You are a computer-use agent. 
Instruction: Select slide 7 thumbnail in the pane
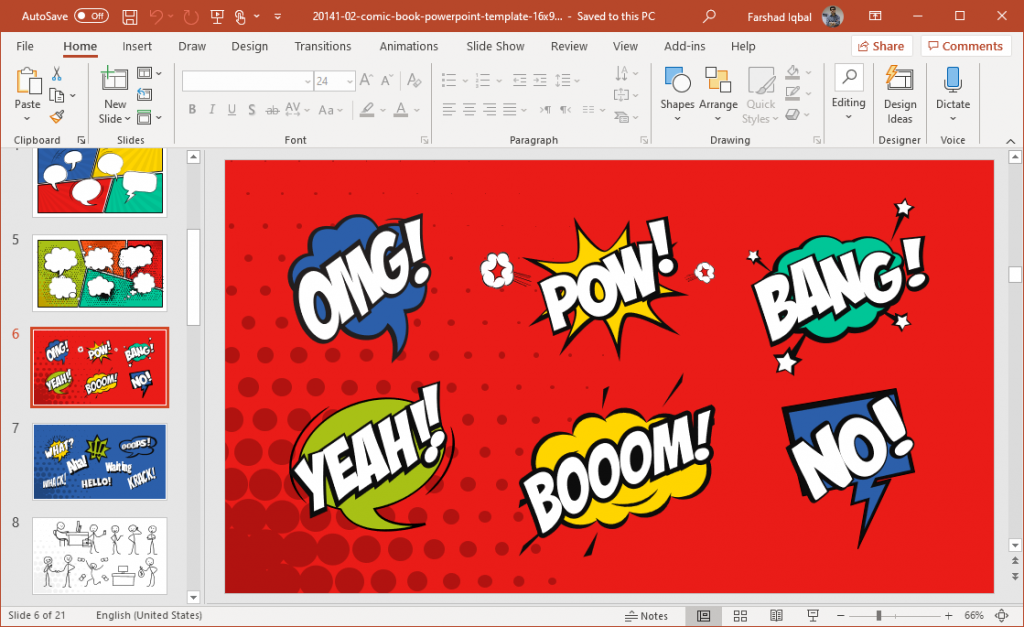99,461
